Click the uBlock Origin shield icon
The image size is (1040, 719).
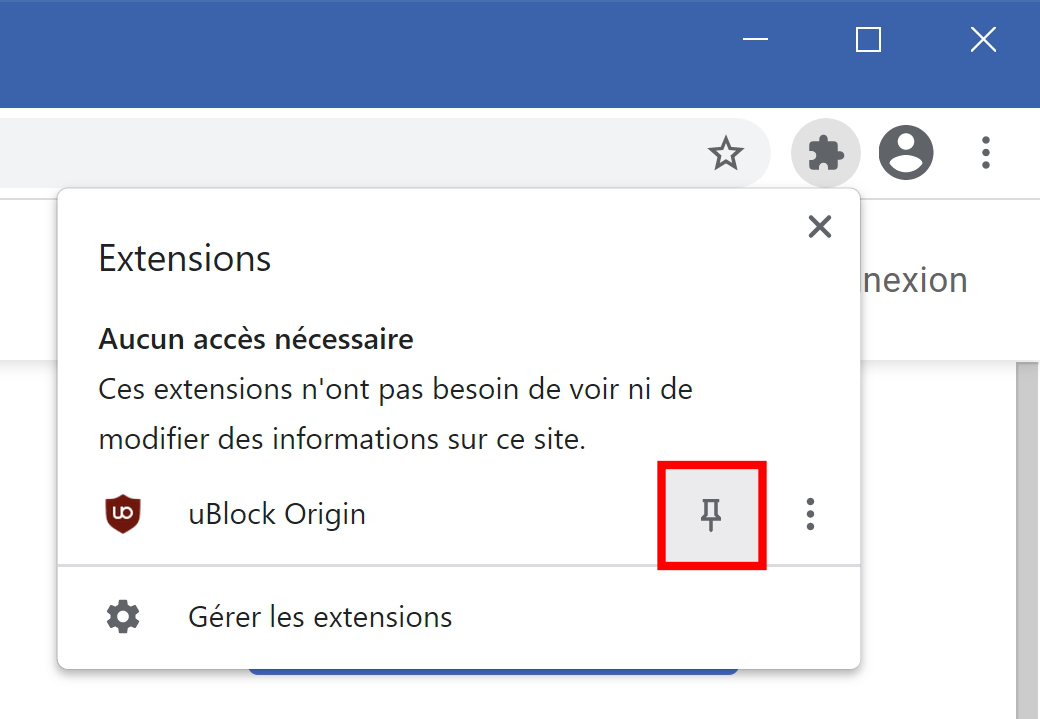pyautogui.click(x=123, y=514)
